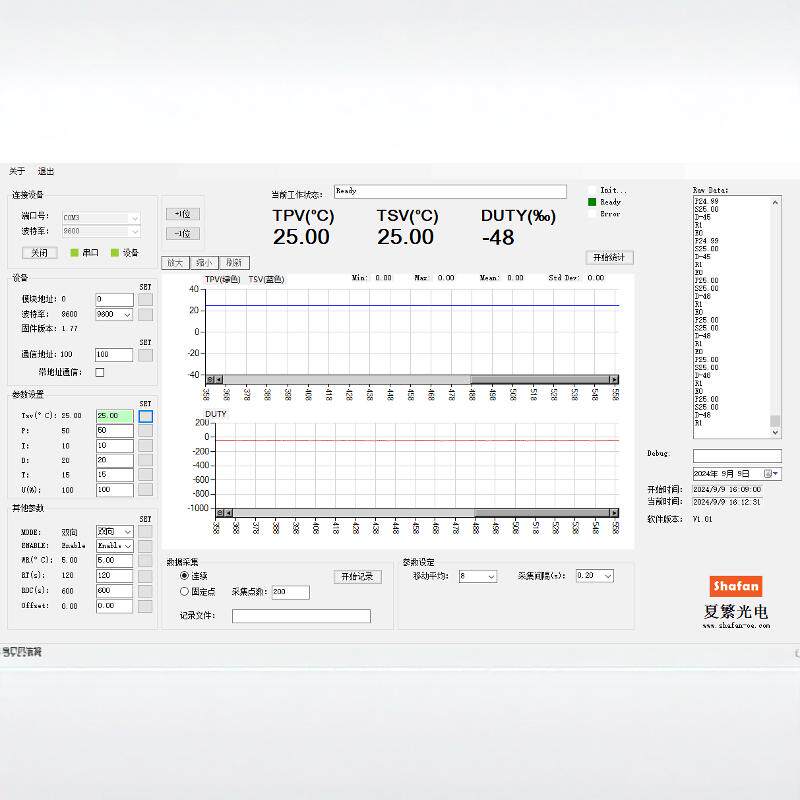Image resolution: width=800 pixels, height=800 pixels.
Task: Click the green Ready status indicator
Action: (x=592, y=202)
